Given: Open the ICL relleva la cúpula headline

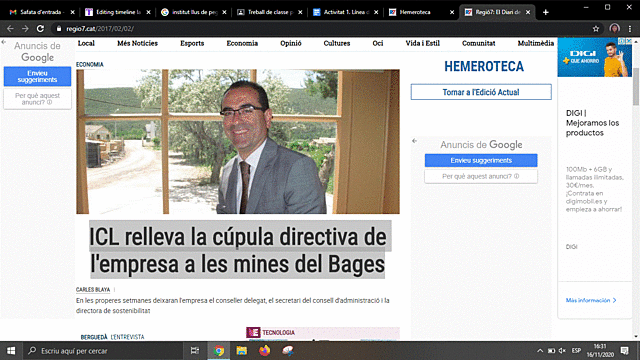Looking at the screenshot, I should (x=238, y=250).
